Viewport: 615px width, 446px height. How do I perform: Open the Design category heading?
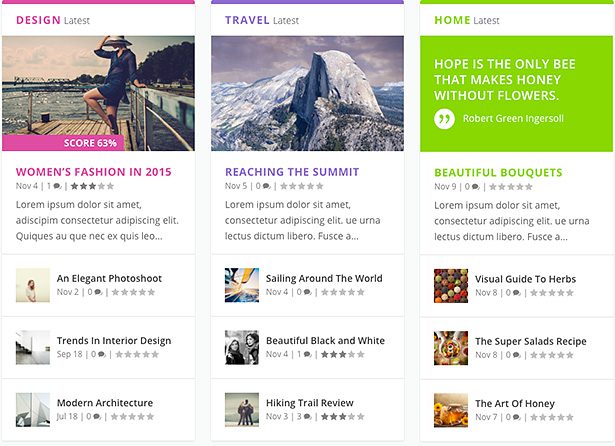coord(38,20)
